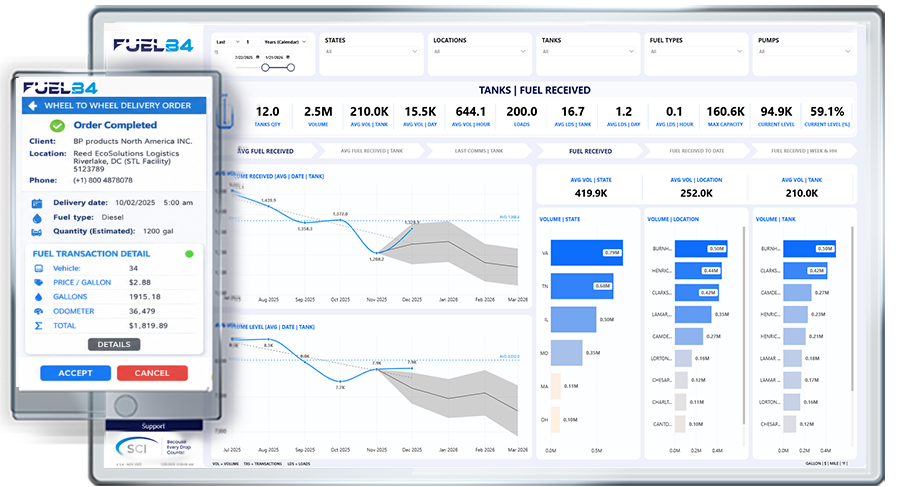Click the Support button in the sidebar
Image resolution: width=900 pixels, height=487 pixels.
click(153, 426)
